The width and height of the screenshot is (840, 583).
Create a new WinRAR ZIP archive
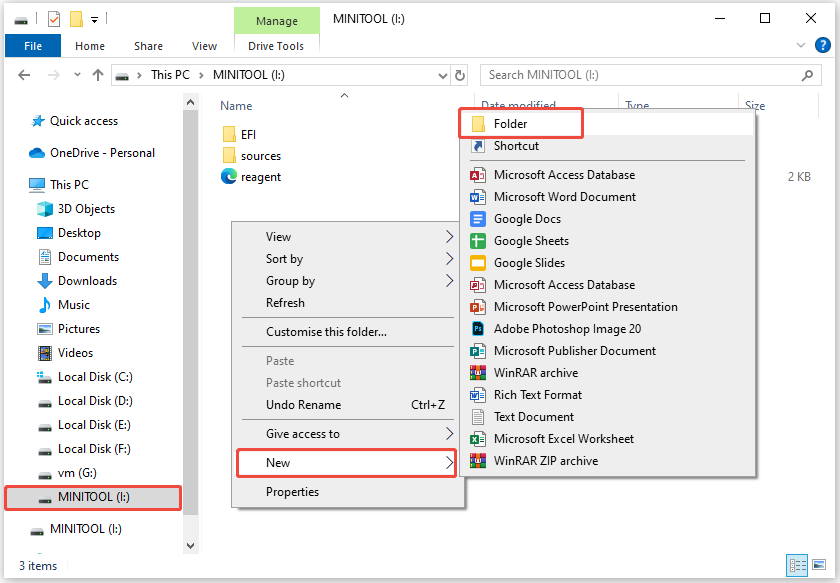pyautogui.click(x=607, y=460)
